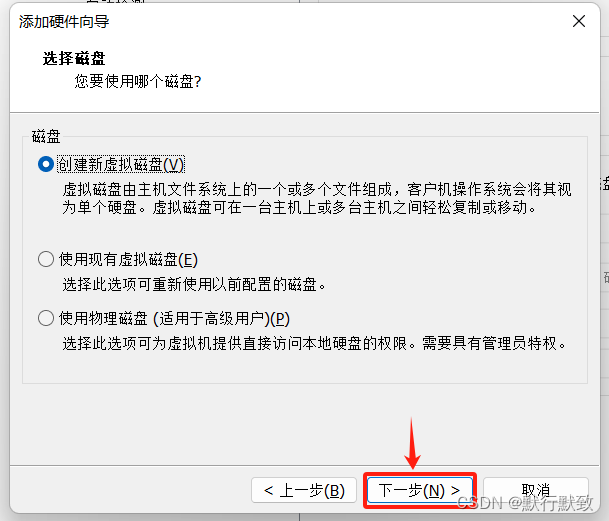Select the 使用物理磁盘 radio button circle
Screen dimensions: 609x521
46,318
